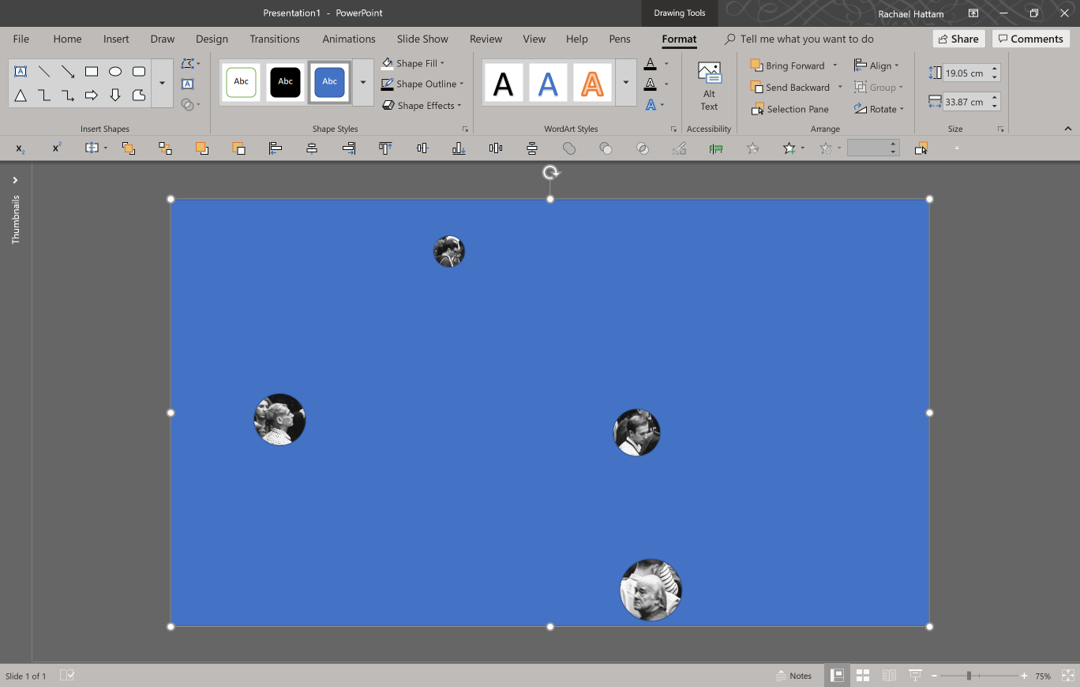The width and height of the screenshot is (1080, 687).
Task: Select the Rectangle shape tool
Action: pos(91,71)
